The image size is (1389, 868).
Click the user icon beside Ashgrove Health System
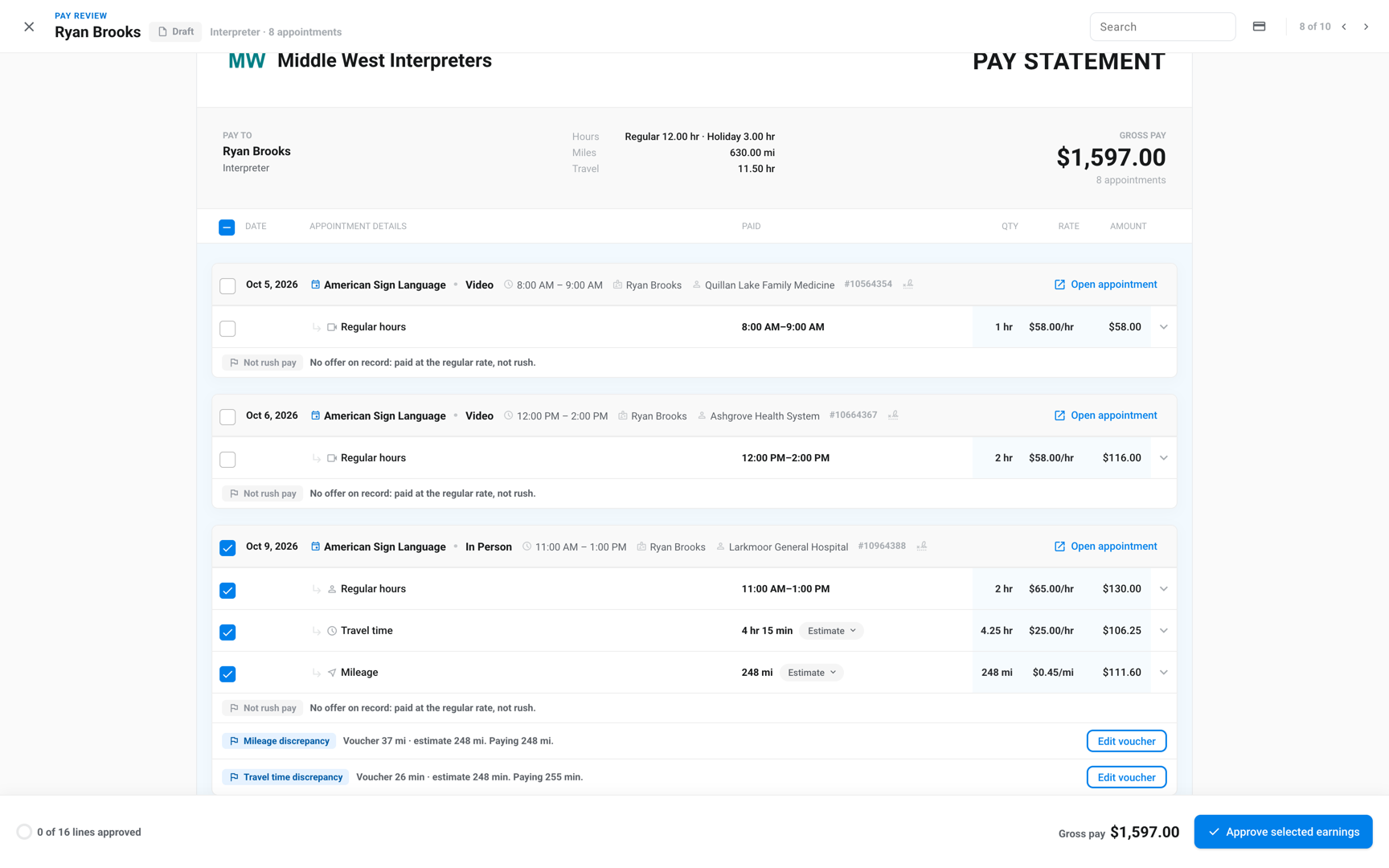tap(702, 416)
